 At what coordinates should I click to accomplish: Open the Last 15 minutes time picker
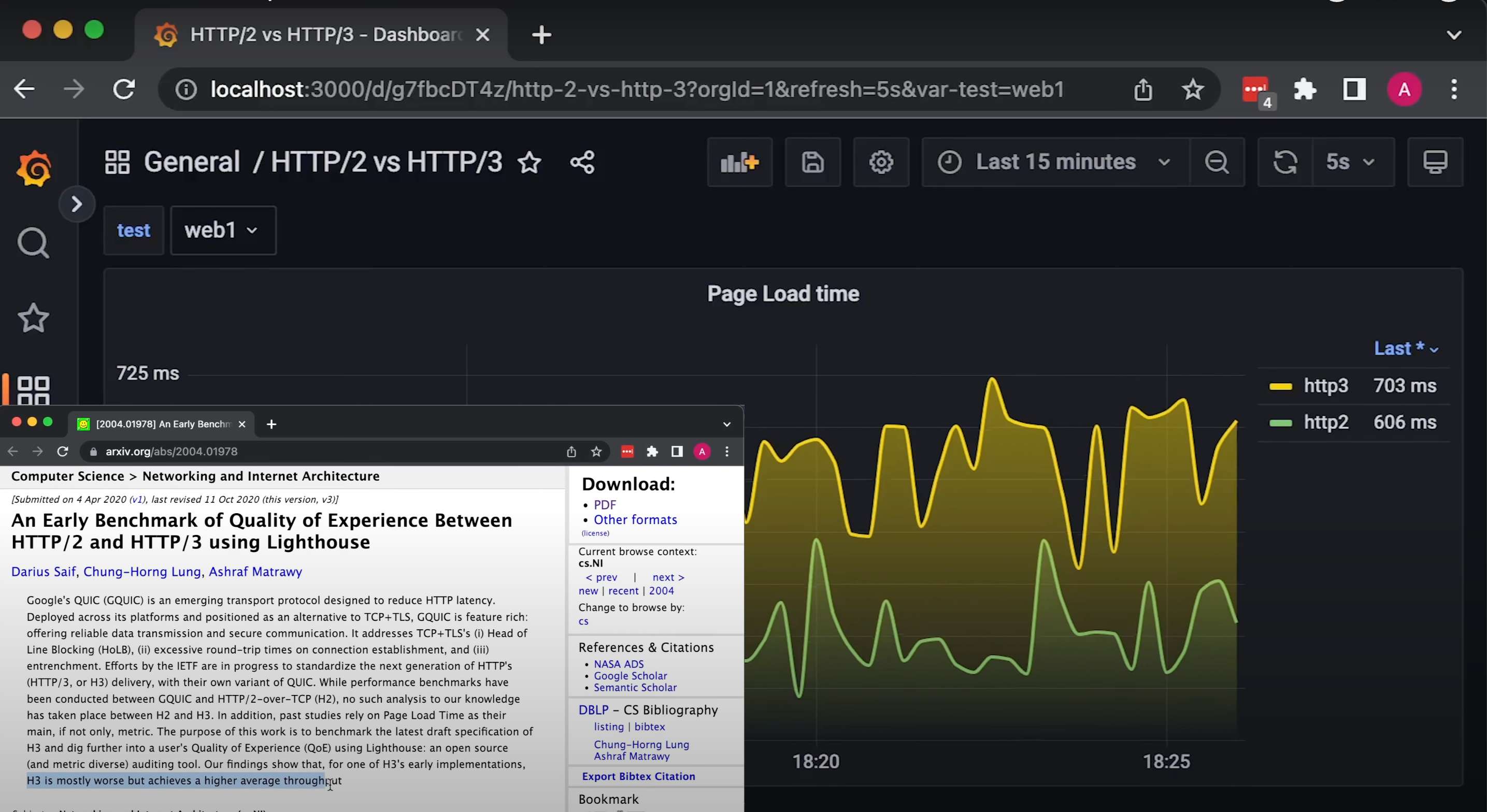pos(1055,162)
